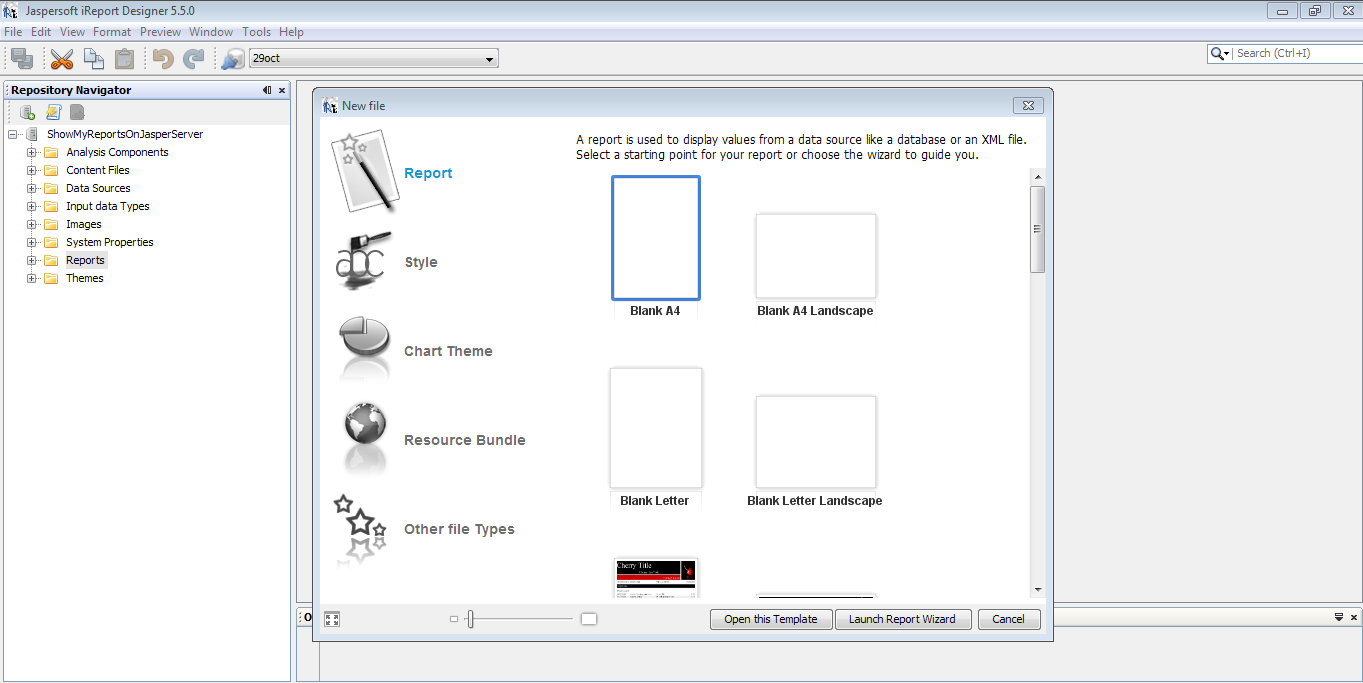Open the Tools menu
1363x683 pixels.
pyautogui.click(x=256, y=31)
